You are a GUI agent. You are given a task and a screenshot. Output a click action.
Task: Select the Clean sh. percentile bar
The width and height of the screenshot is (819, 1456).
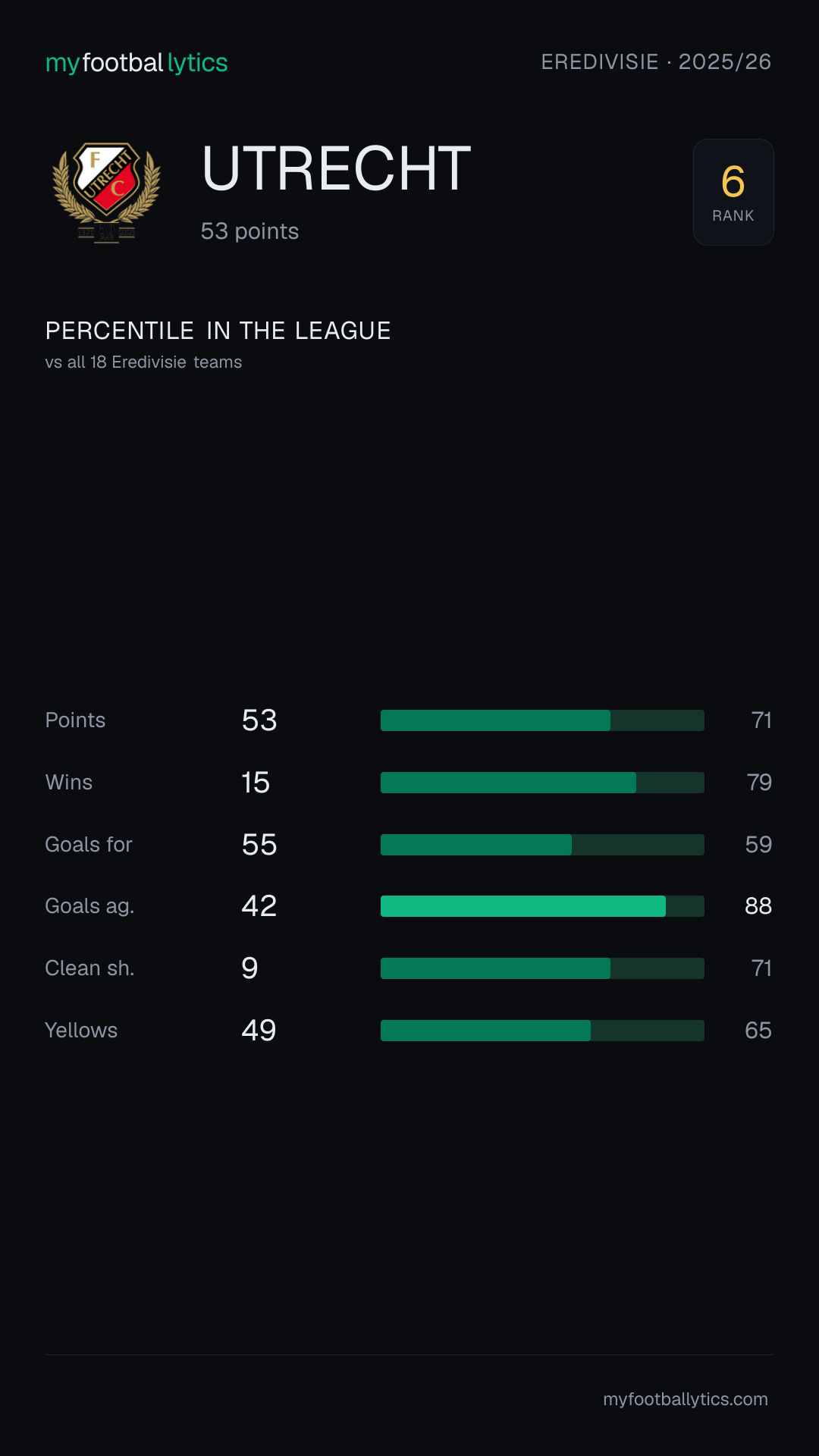(542, 968)
